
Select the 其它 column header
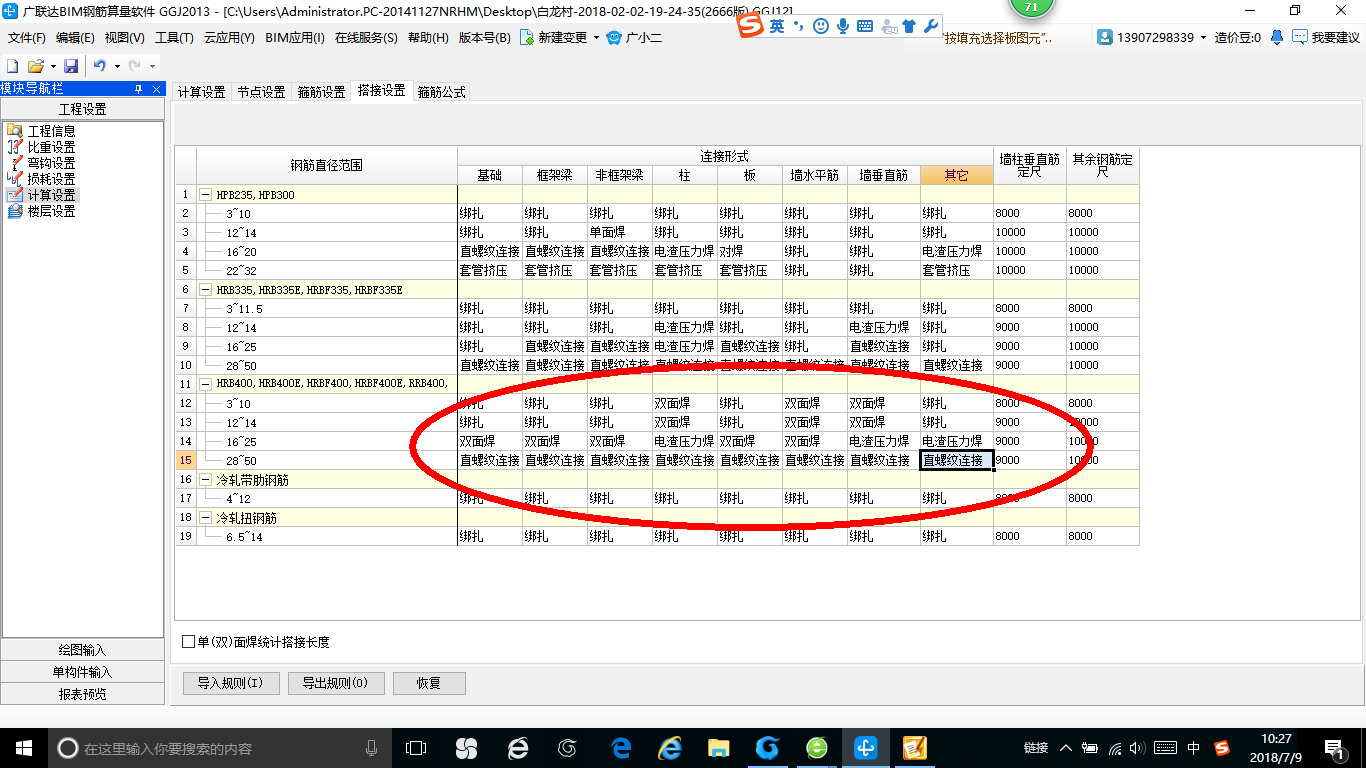tap(957, 175)
